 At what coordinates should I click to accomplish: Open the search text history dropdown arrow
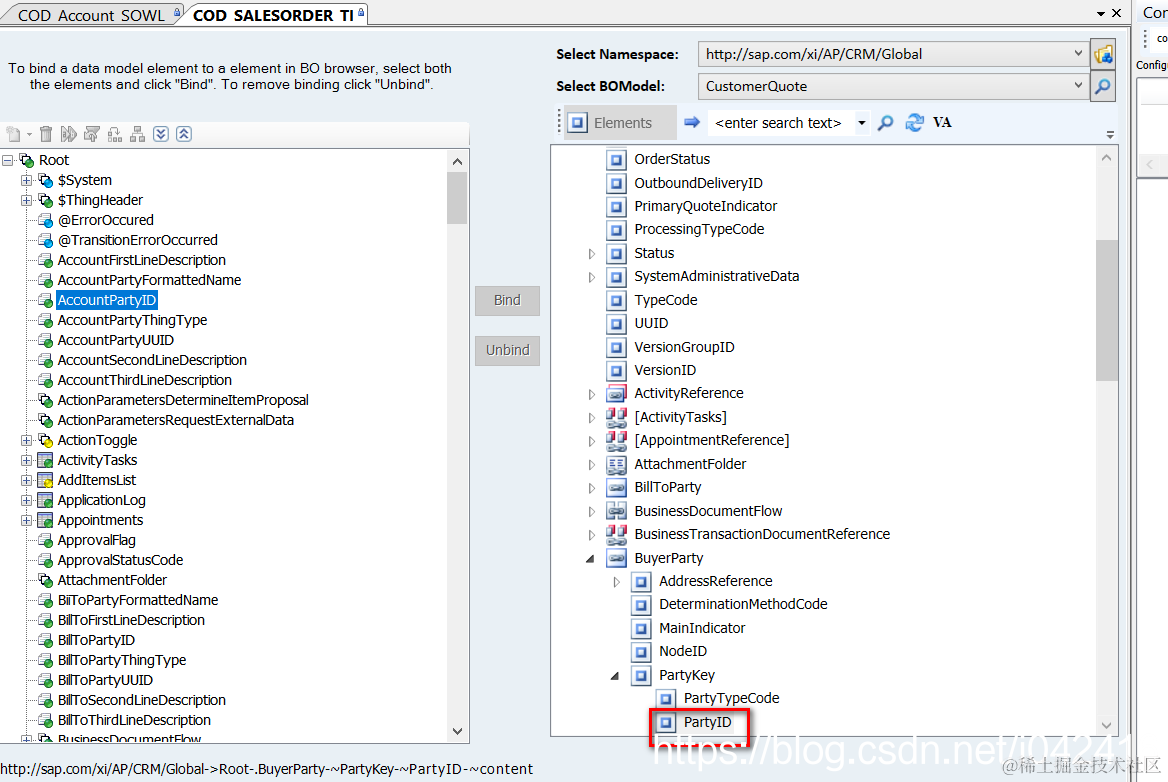pyautogui.click(x=862, y=123)
